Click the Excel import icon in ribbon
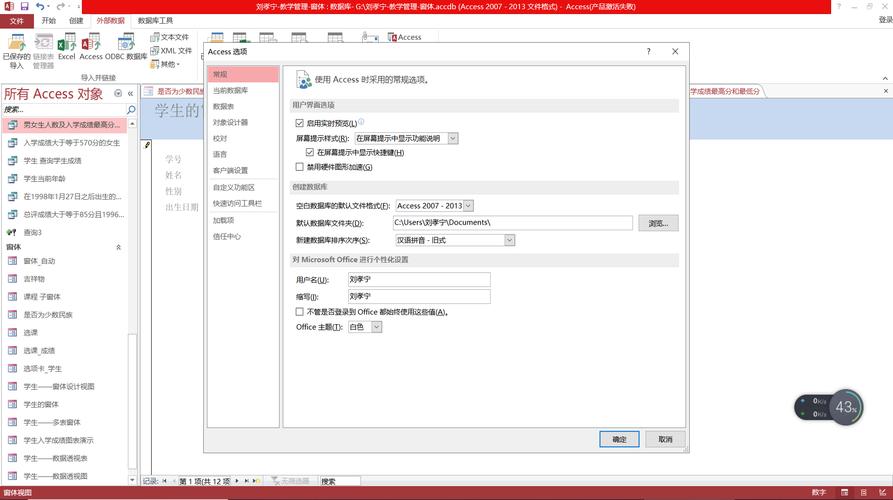The height and width of the screenshot is (500, 893). (67, 47)
